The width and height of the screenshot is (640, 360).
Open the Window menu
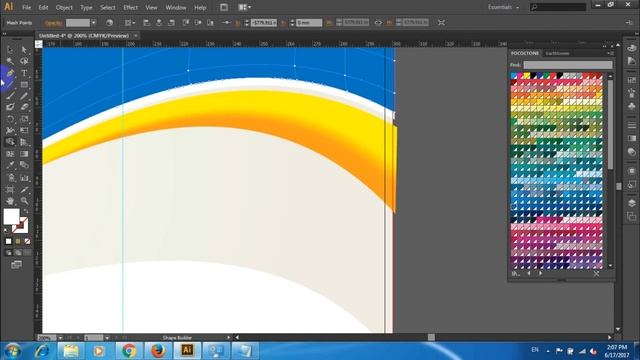tap(176, 7)
